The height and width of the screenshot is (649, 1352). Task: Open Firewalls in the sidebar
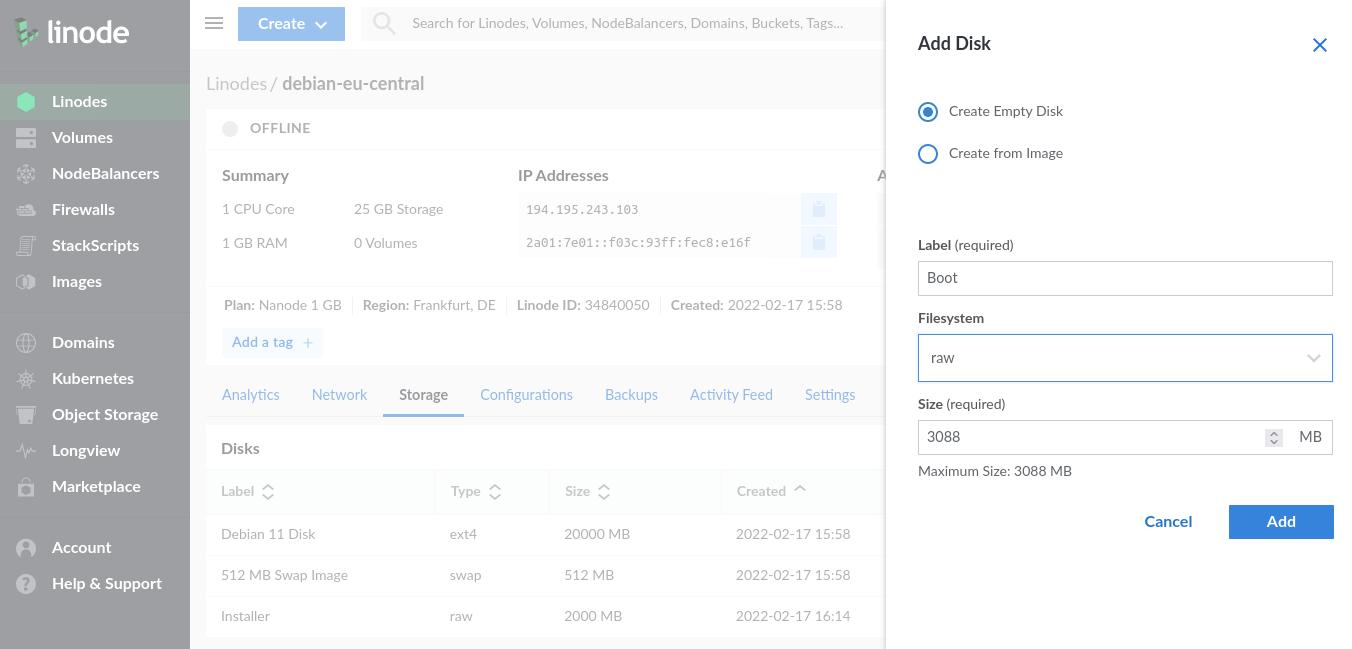pos(83,210)
